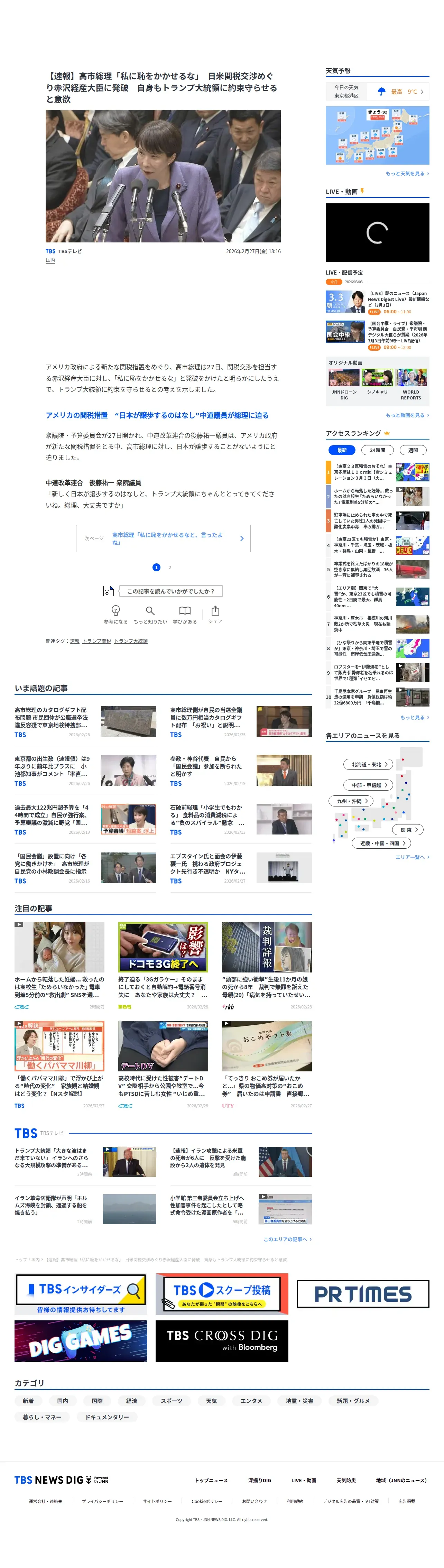Open the 近畿・中国・四国 area button
This screenshot has height=1568, width=444.
click(382, 843)
